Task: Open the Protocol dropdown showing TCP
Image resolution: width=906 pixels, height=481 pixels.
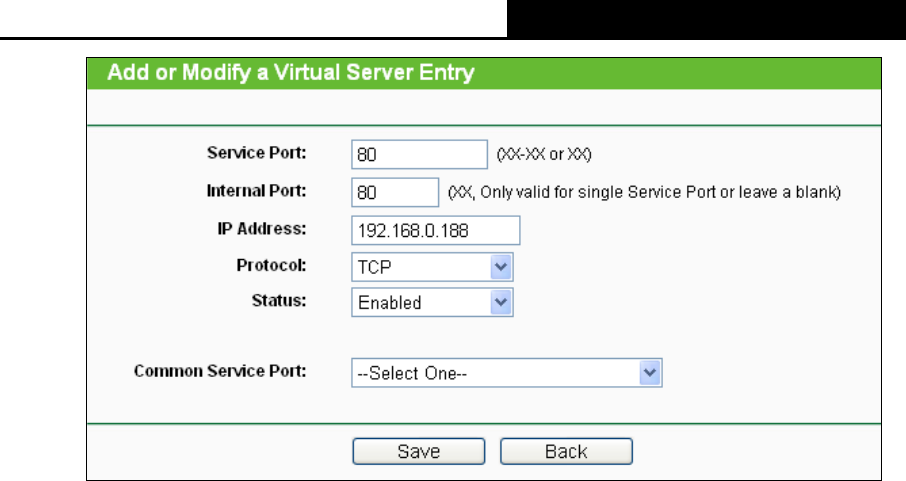Action: pyautogui.click(x=432, y=267)
